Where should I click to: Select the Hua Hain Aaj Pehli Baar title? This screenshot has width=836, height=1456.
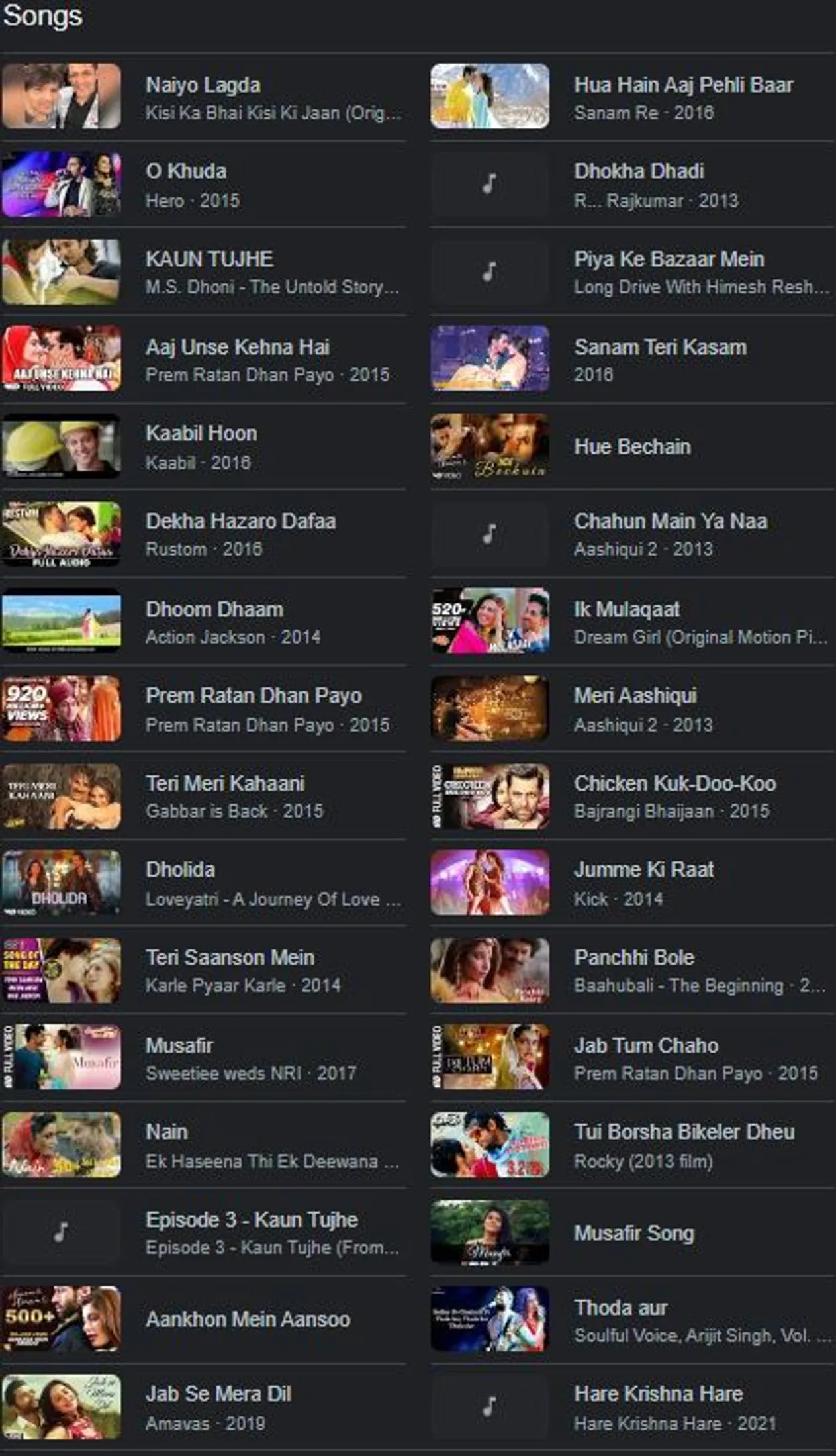[683, 85]
